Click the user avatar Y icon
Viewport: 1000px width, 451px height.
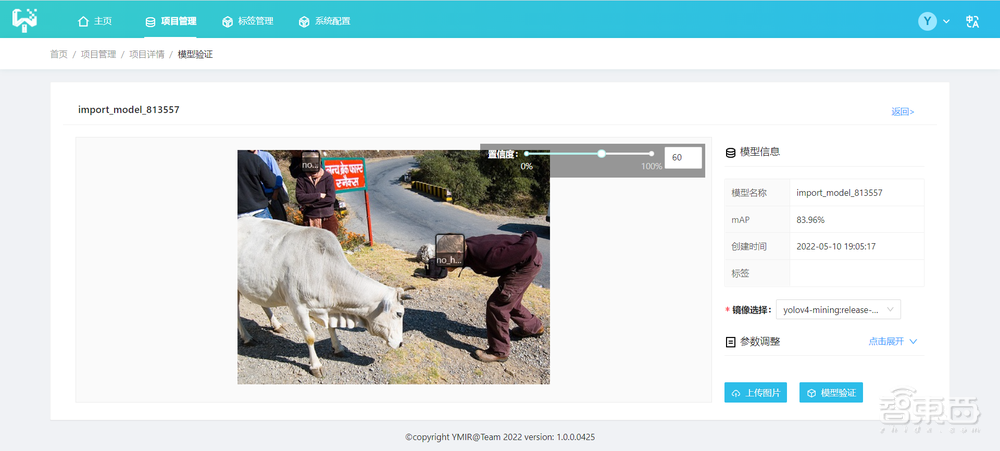pyautogui.click(x=928, y=21)
